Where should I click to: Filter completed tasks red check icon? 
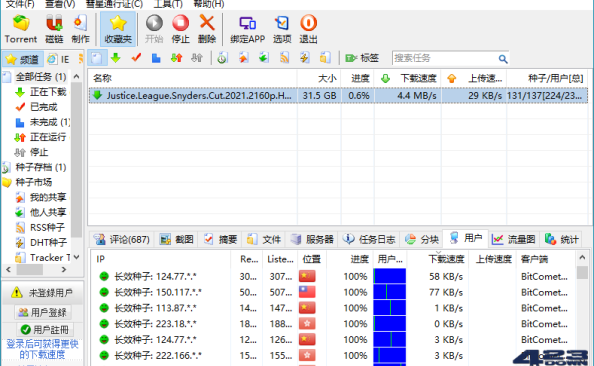point(136,58)
